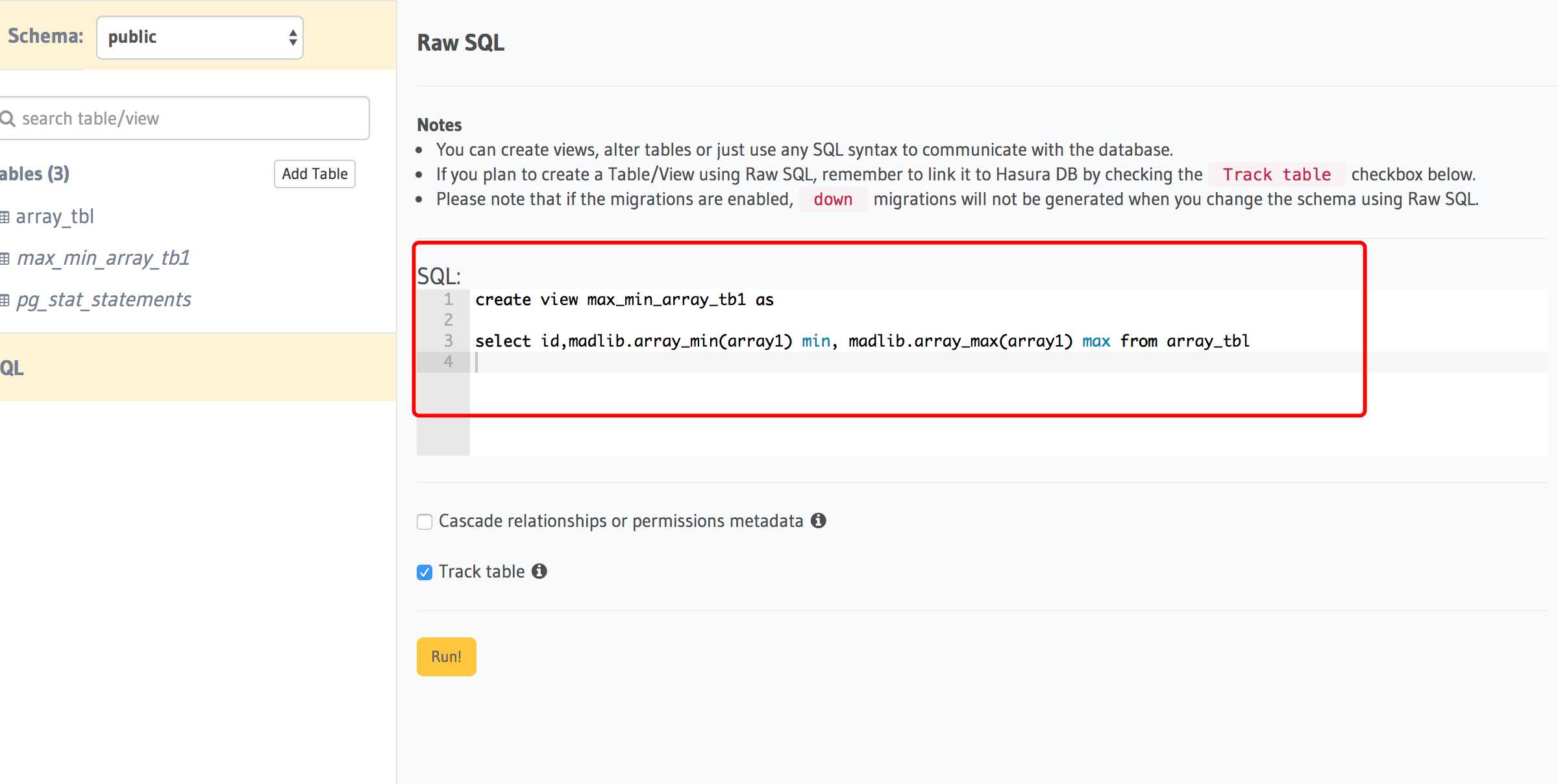Click the 'down' code label in Notes
Screen dimensions: 1558x784
tap(833, 199)
